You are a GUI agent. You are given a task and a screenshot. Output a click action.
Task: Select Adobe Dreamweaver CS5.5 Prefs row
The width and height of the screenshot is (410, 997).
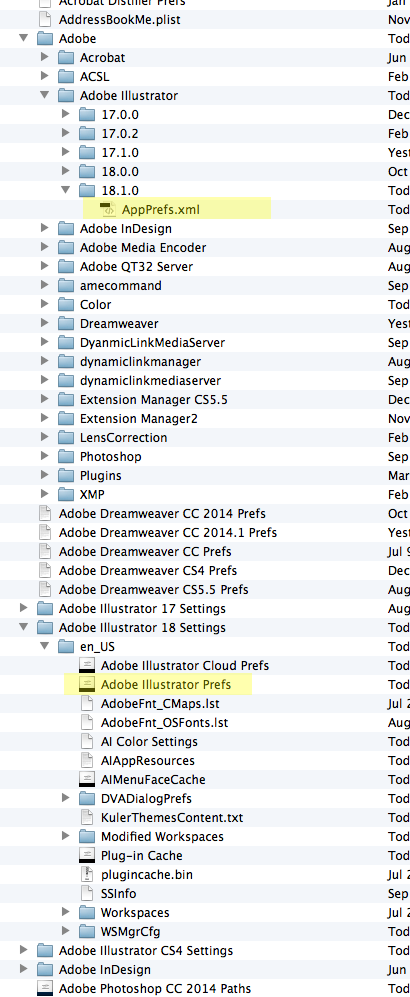pyautogui.click(x=205, y=589)
